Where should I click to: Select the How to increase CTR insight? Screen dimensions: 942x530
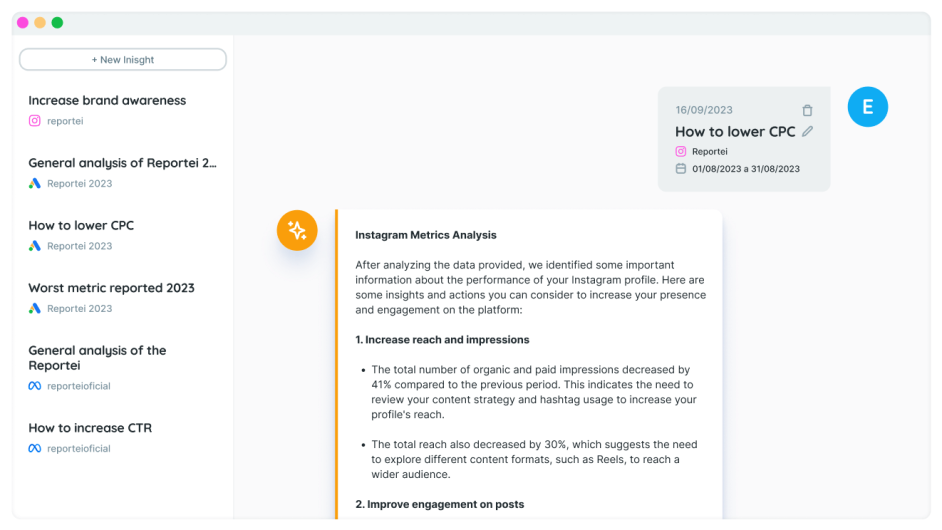[90, 428]
